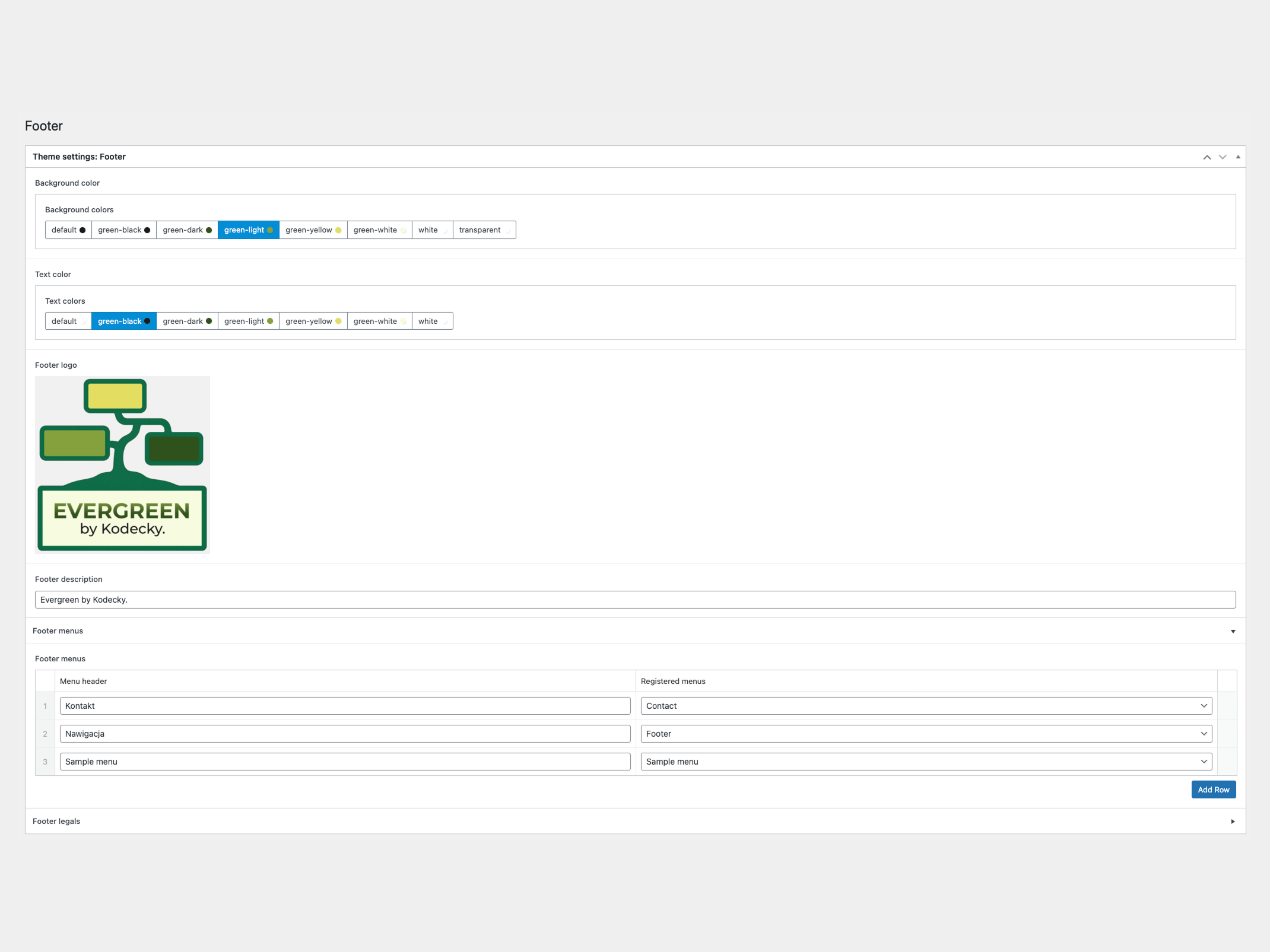Open Footer registered menu dropdown

[926, 734]
